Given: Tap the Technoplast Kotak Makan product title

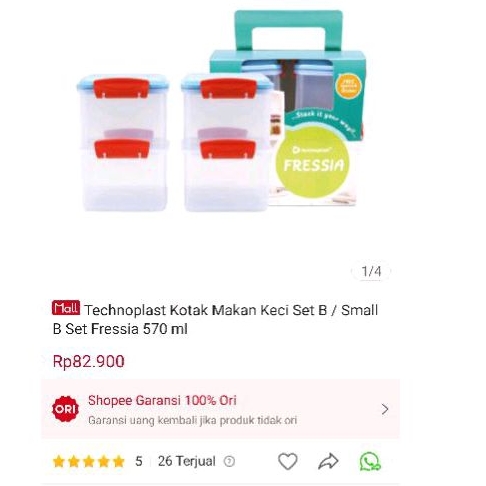Looking at the screenshot, I should (215, 319).
